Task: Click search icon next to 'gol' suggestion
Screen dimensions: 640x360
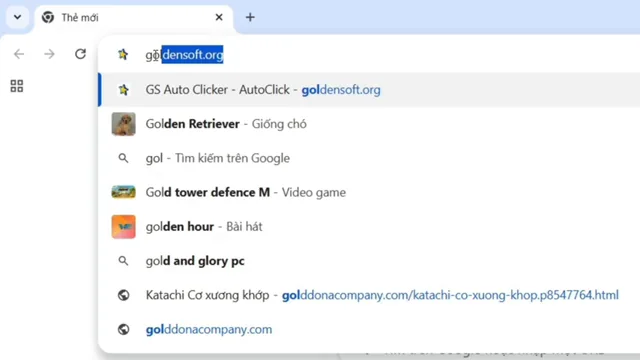Action: [123, 158]
